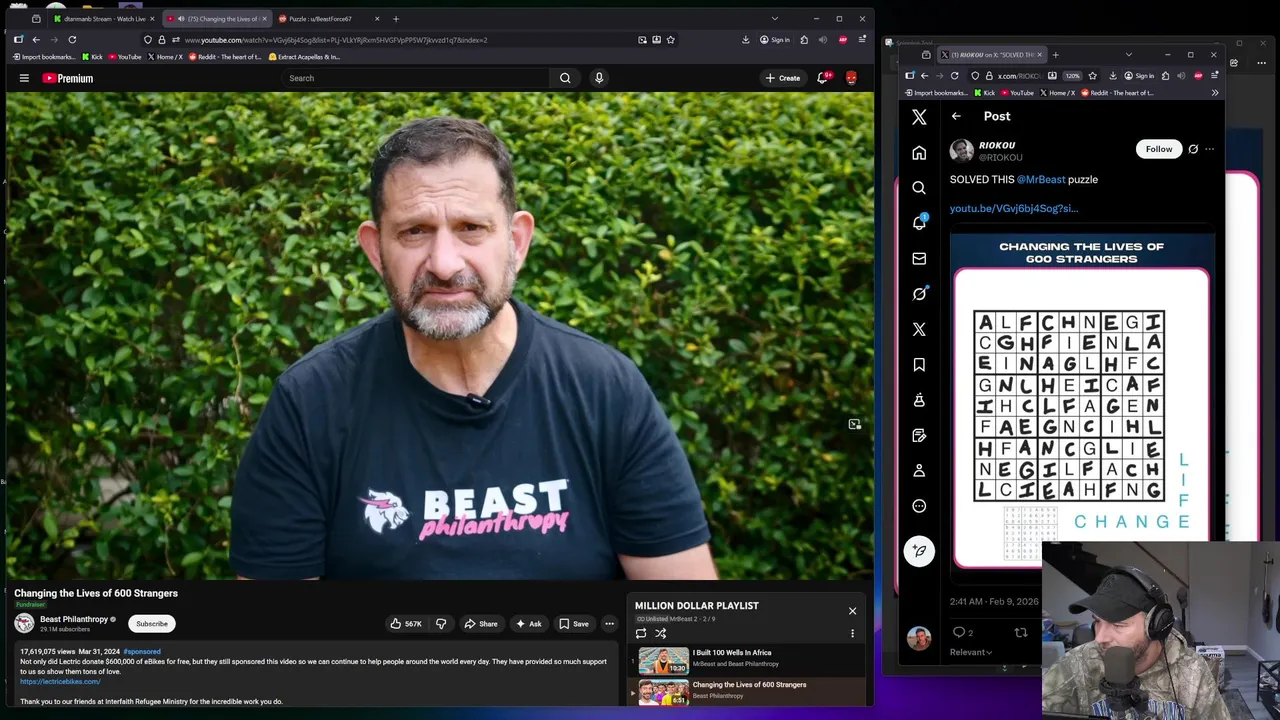Open Grok icon in X sidebar

[x=919, y=294]
